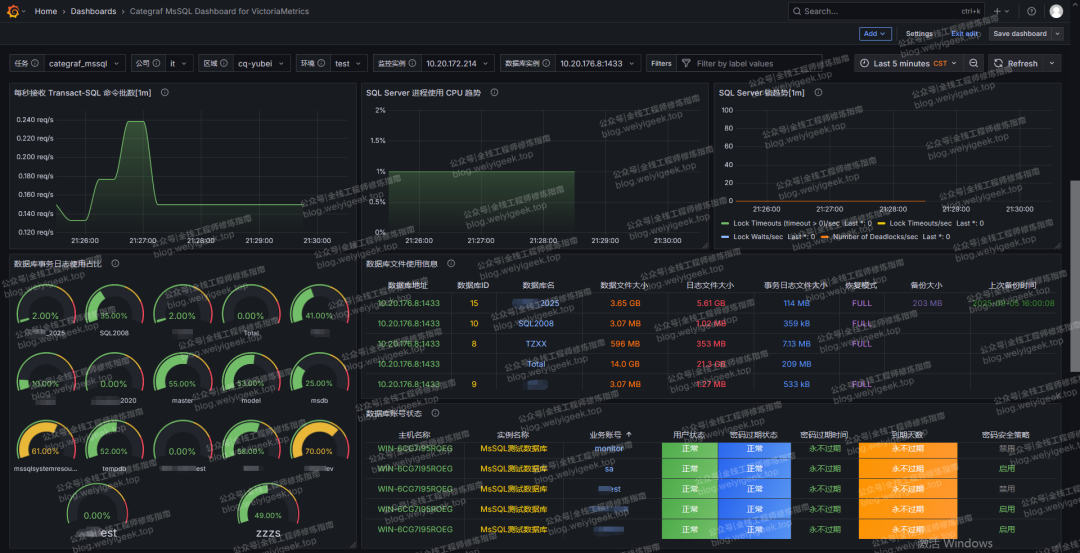Open the refresh interval dropdown arrow

1050,63
